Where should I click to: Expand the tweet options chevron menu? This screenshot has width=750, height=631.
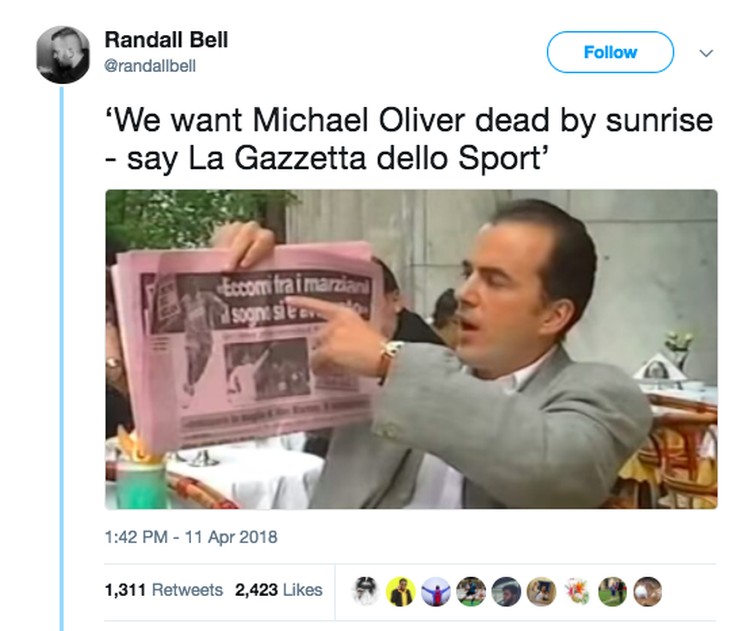point(706,53)
